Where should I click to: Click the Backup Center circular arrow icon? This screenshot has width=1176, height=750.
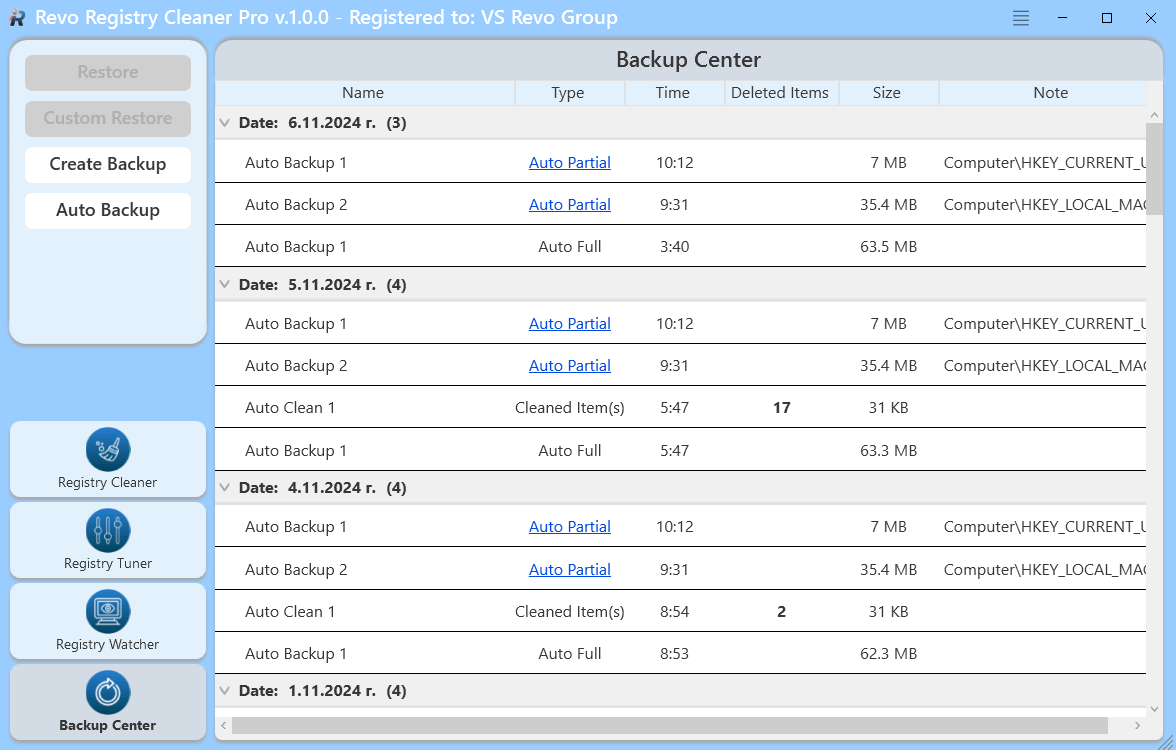pos(108,693)
